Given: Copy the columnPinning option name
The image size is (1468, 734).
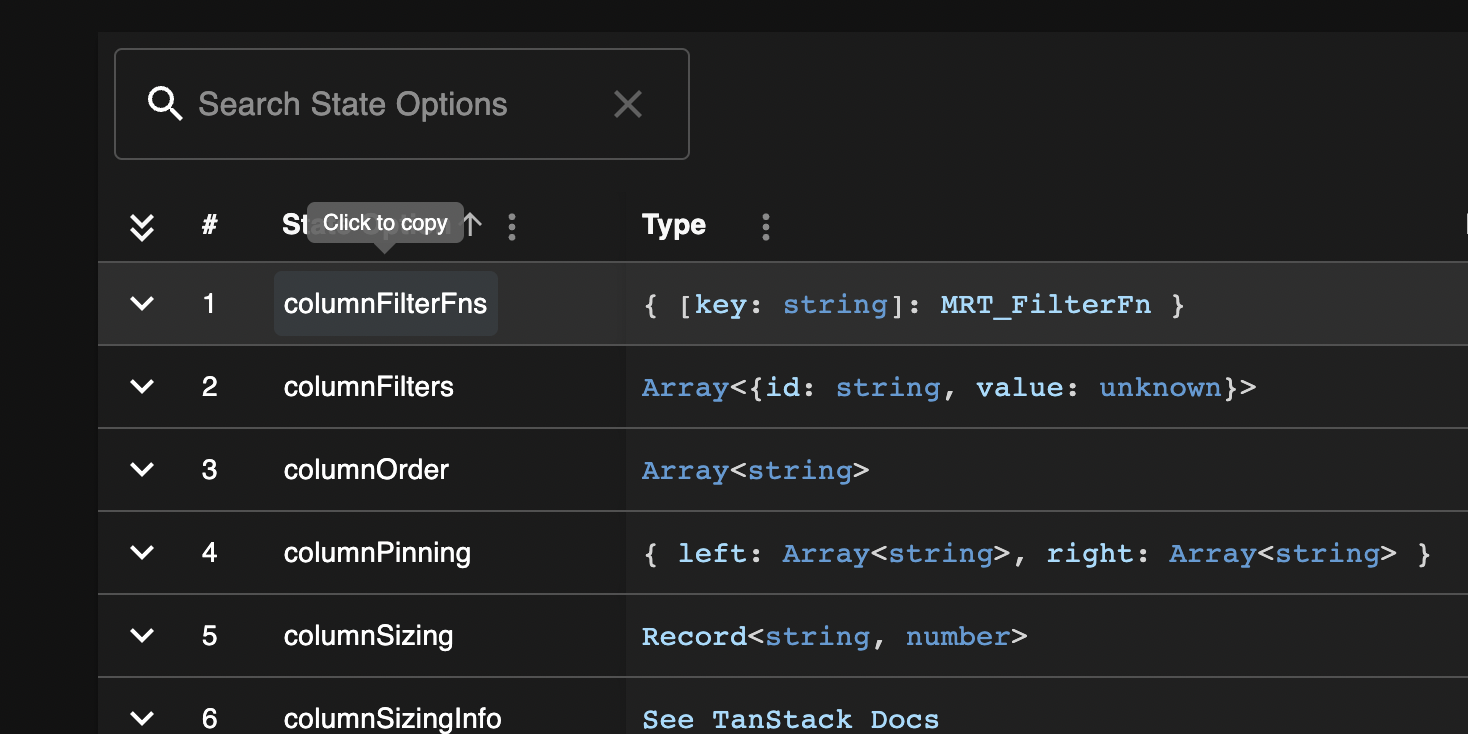Looking at the screenshot, I should (377, 553).
